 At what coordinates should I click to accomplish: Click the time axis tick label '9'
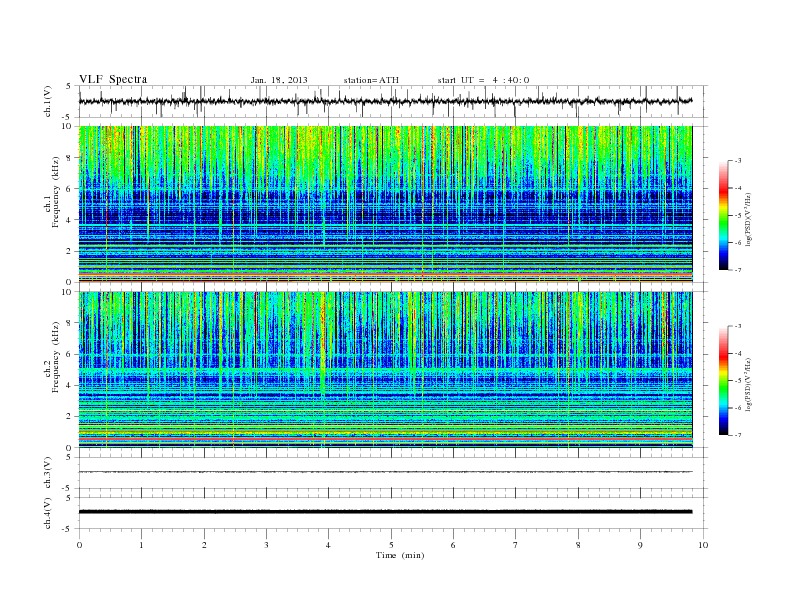pos(641,545)
